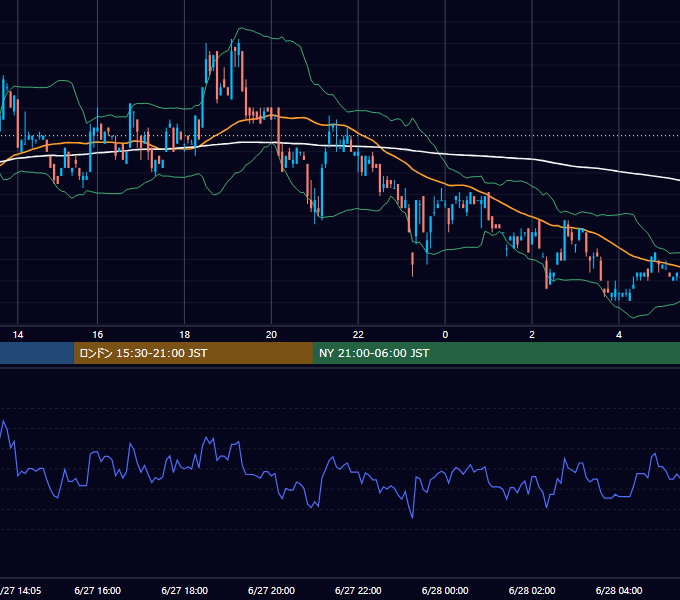This screenshot has width=680, height=600.
Task: Click the 6/27 18:00 date label on the lower axis
Action: [x=185, y=590]
